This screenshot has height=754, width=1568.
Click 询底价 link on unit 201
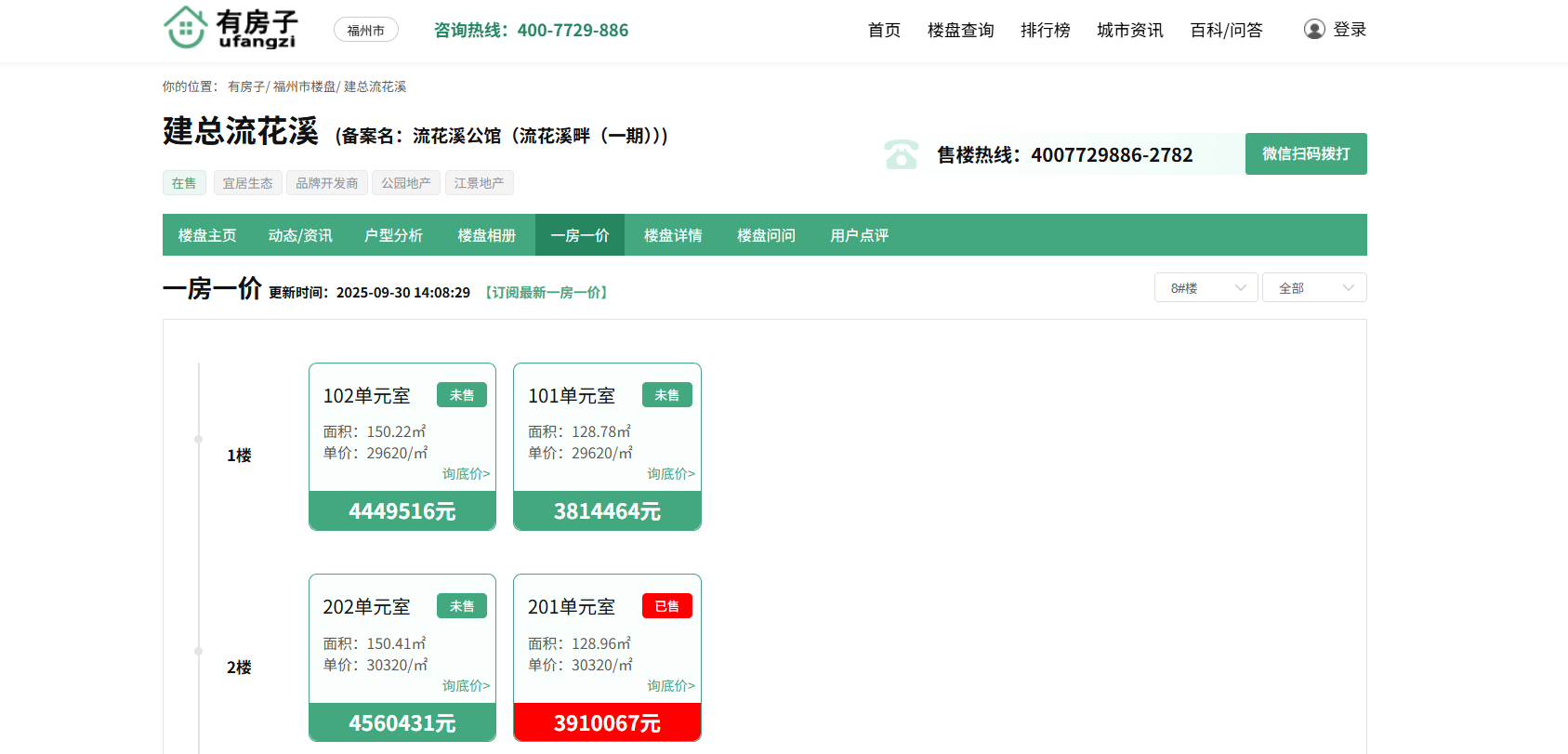pos(670,686)
